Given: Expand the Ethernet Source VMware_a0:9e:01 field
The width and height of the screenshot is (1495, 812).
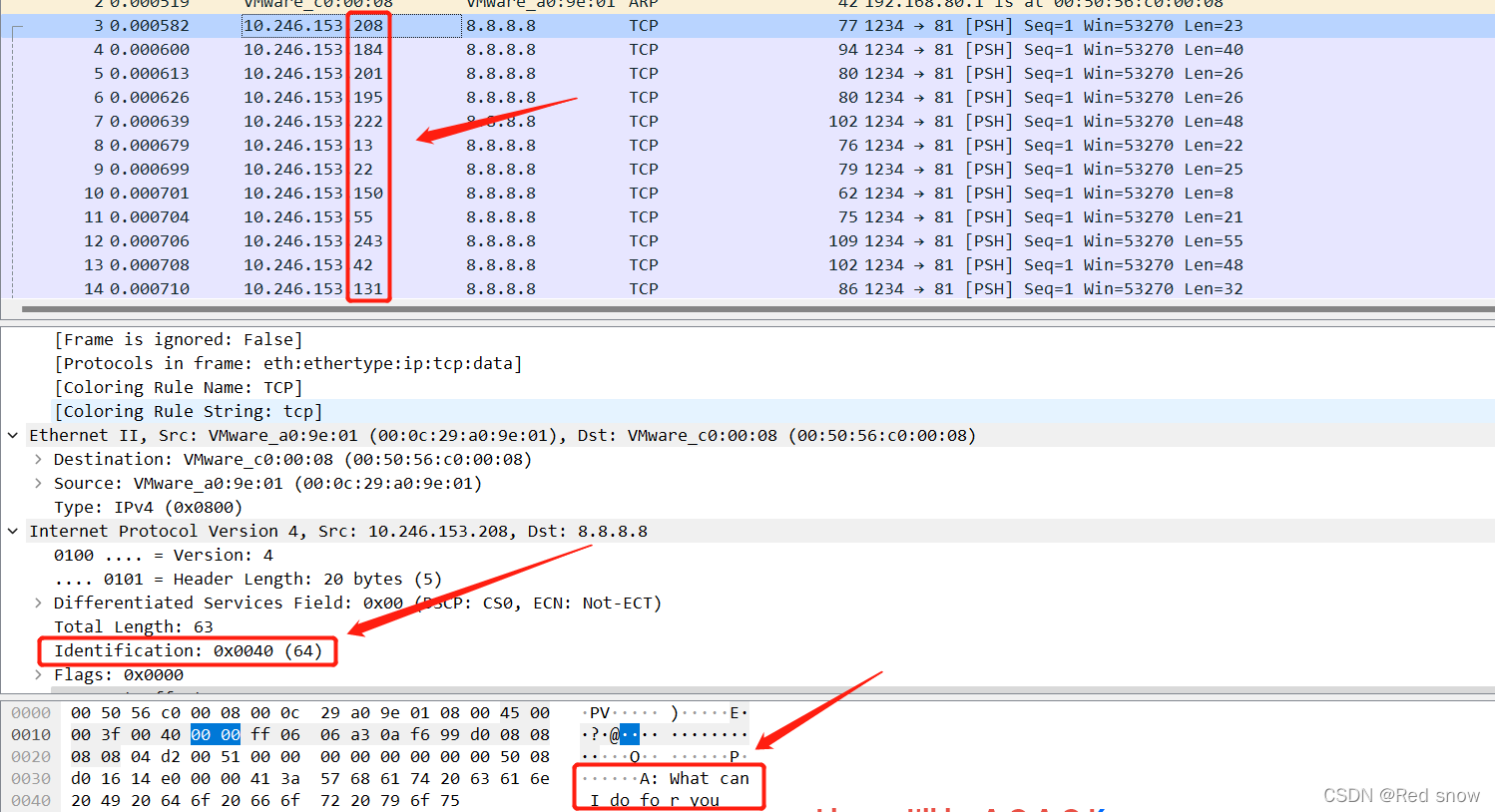Looking at the screenshot, I should click(x=38, y=483).
